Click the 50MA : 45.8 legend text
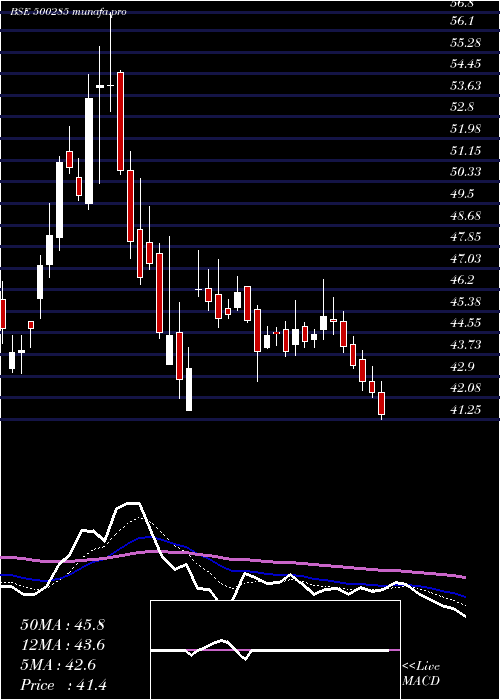 [62, 625]
